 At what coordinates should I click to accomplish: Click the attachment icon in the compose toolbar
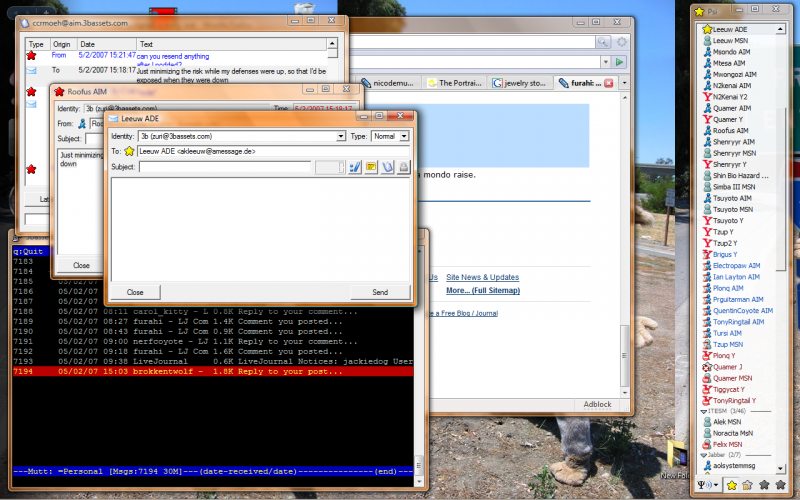(x=387, y=167)
